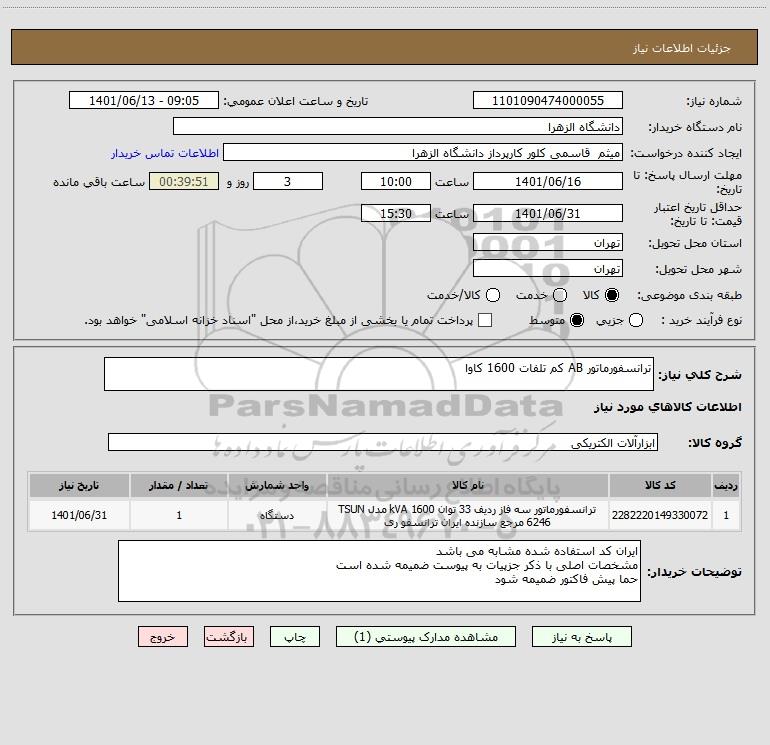Click announcement date field 1401/06/13 - 09:05
770x745 pixels.
point(144,101)
